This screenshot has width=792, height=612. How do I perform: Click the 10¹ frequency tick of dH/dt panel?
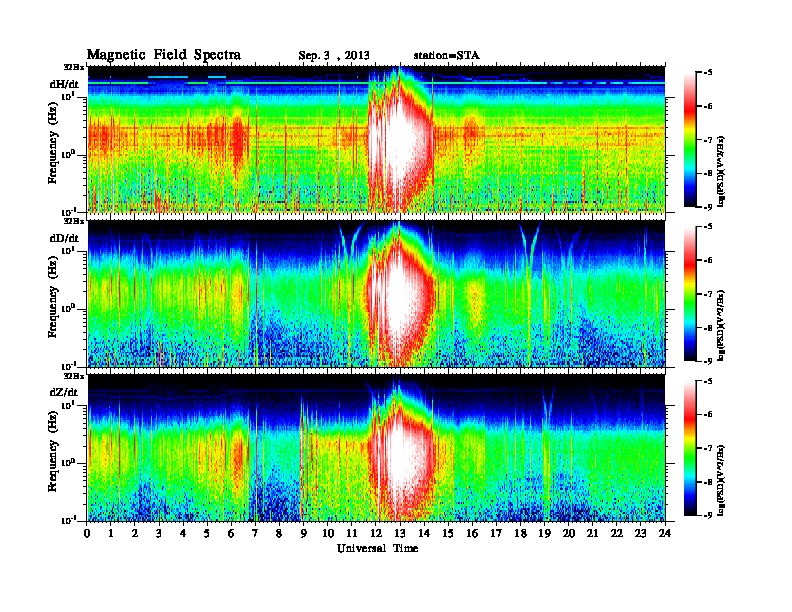(x=68, y=96)
